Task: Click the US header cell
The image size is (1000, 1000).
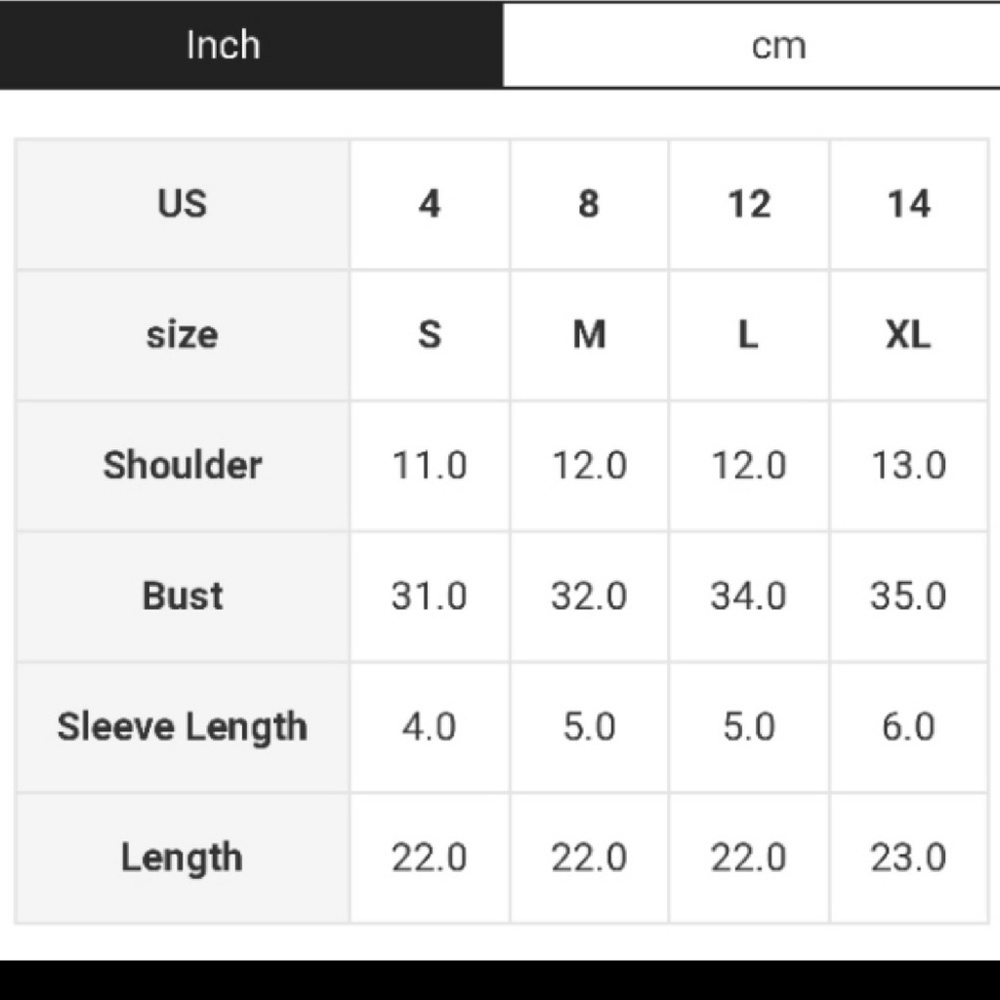Action: tap(182, 204)
